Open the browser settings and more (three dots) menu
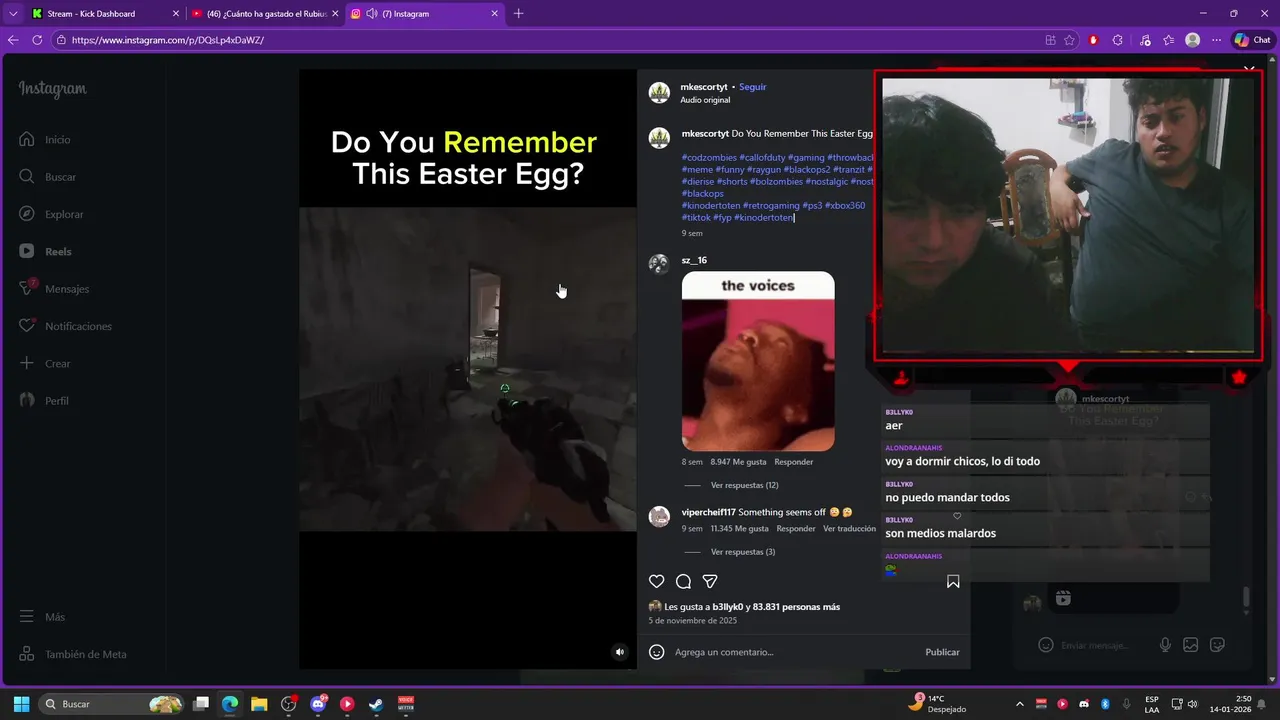This screenshot has height=720, width=1280. 1216,40
